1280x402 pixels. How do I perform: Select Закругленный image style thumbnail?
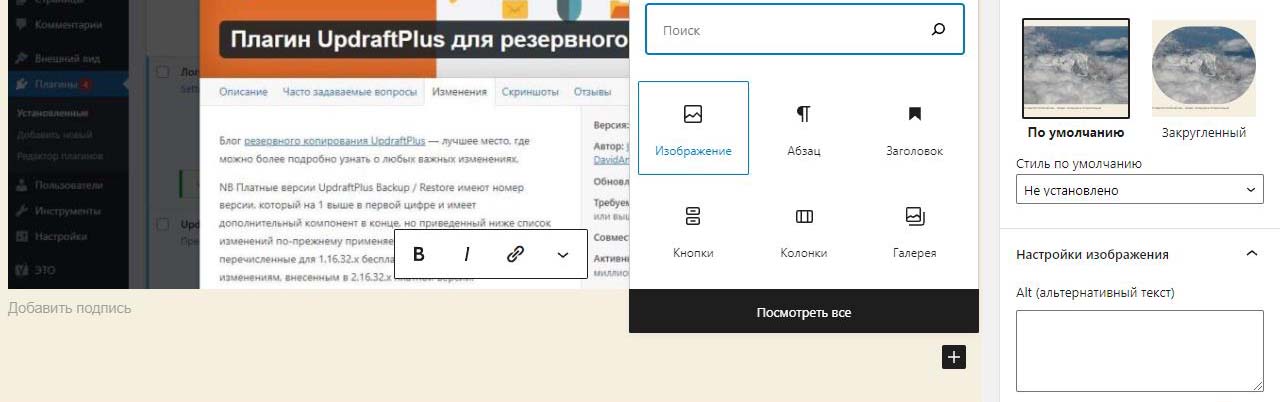(1203, 69)
